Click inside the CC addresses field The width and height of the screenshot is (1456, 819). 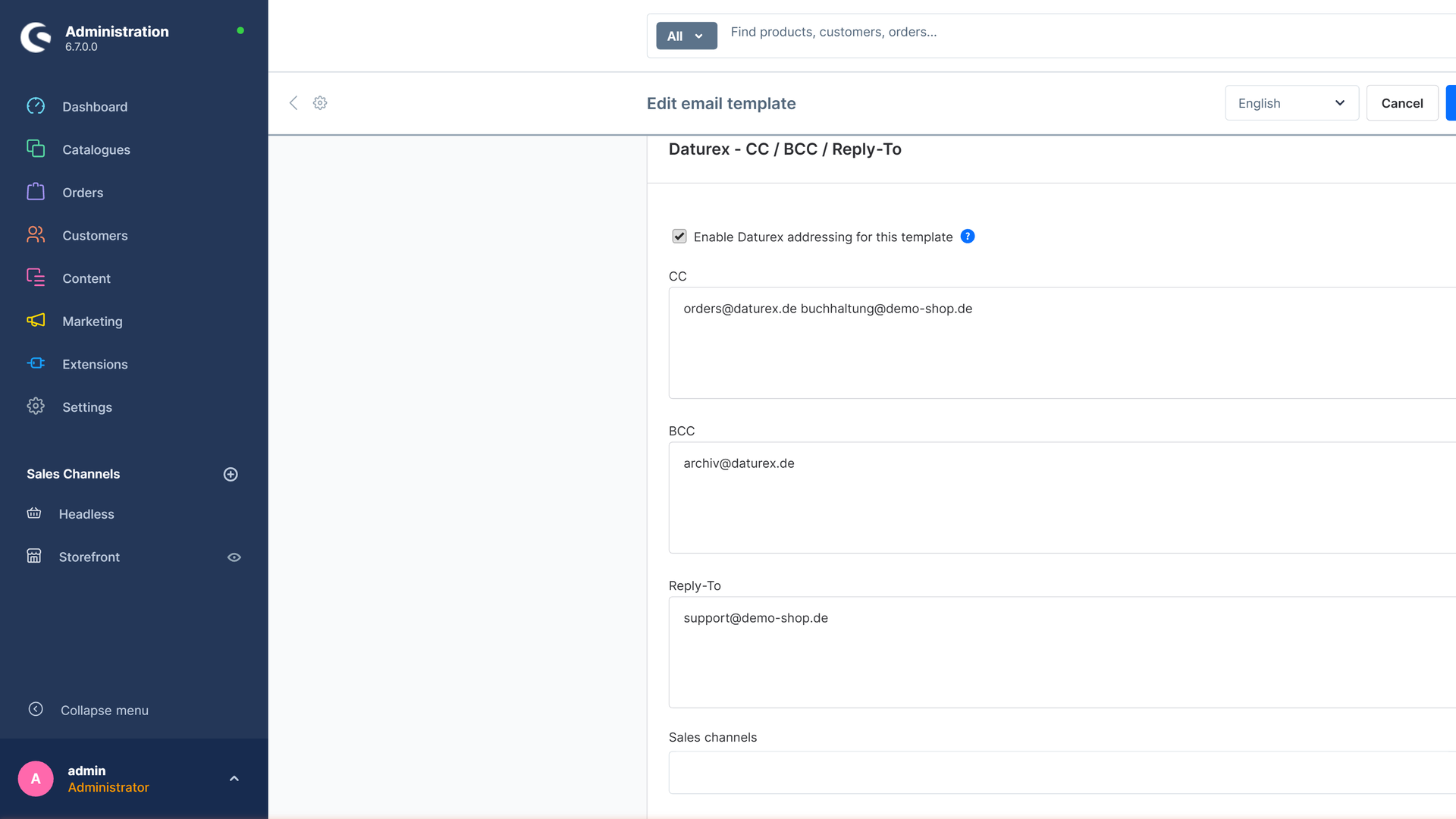[x=1062, y=343]
